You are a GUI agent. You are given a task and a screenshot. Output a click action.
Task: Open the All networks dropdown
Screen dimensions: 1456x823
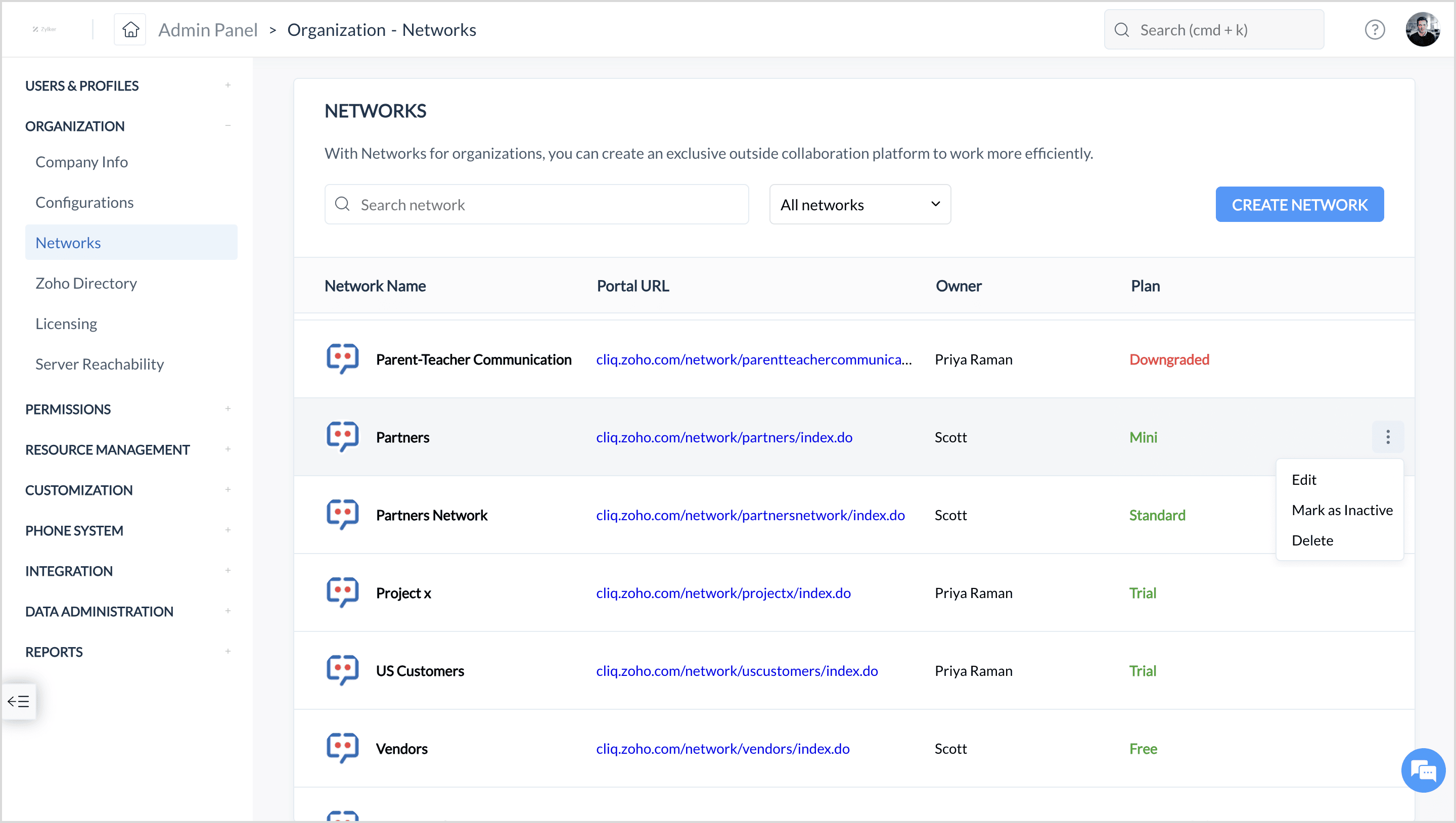pos(859,205)
